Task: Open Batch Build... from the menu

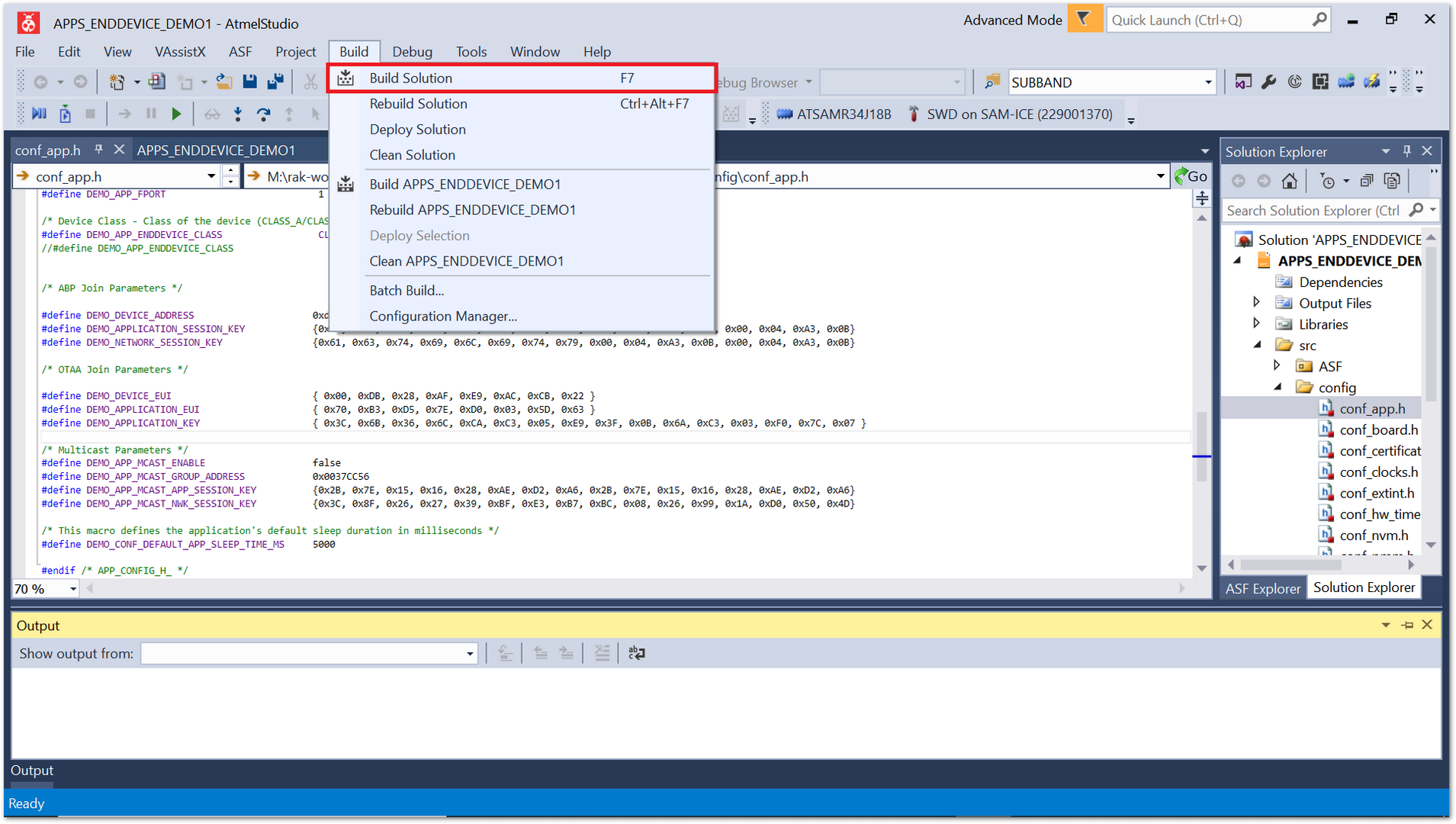Action: click(x=522, y=291)
